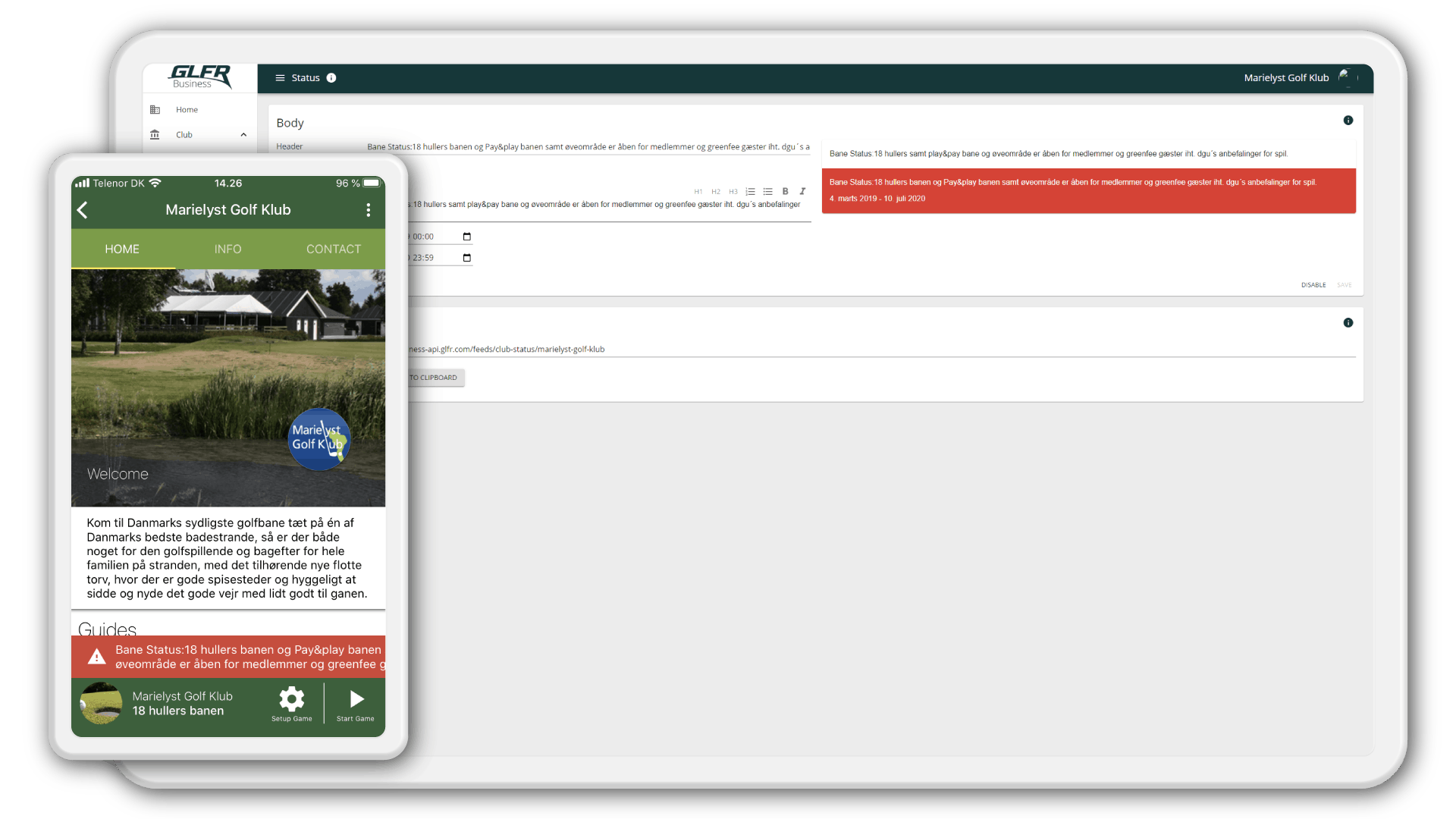Select the INFO tab in phone app
The height and width of the screenshot is (819, 1456).
227,249
